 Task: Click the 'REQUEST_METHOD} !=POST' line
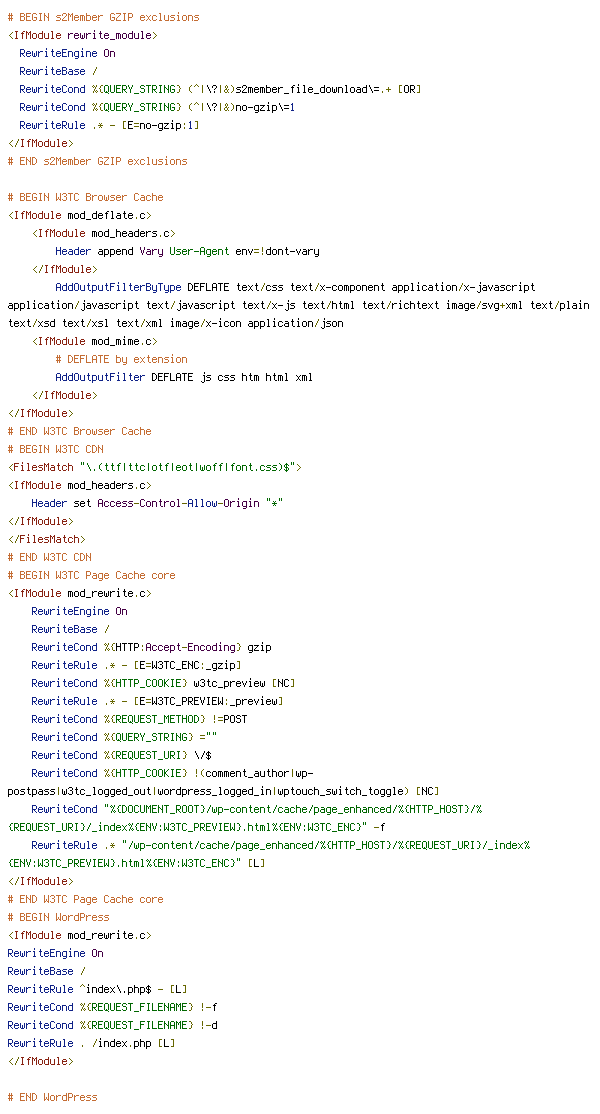click(x=139, y=719)
